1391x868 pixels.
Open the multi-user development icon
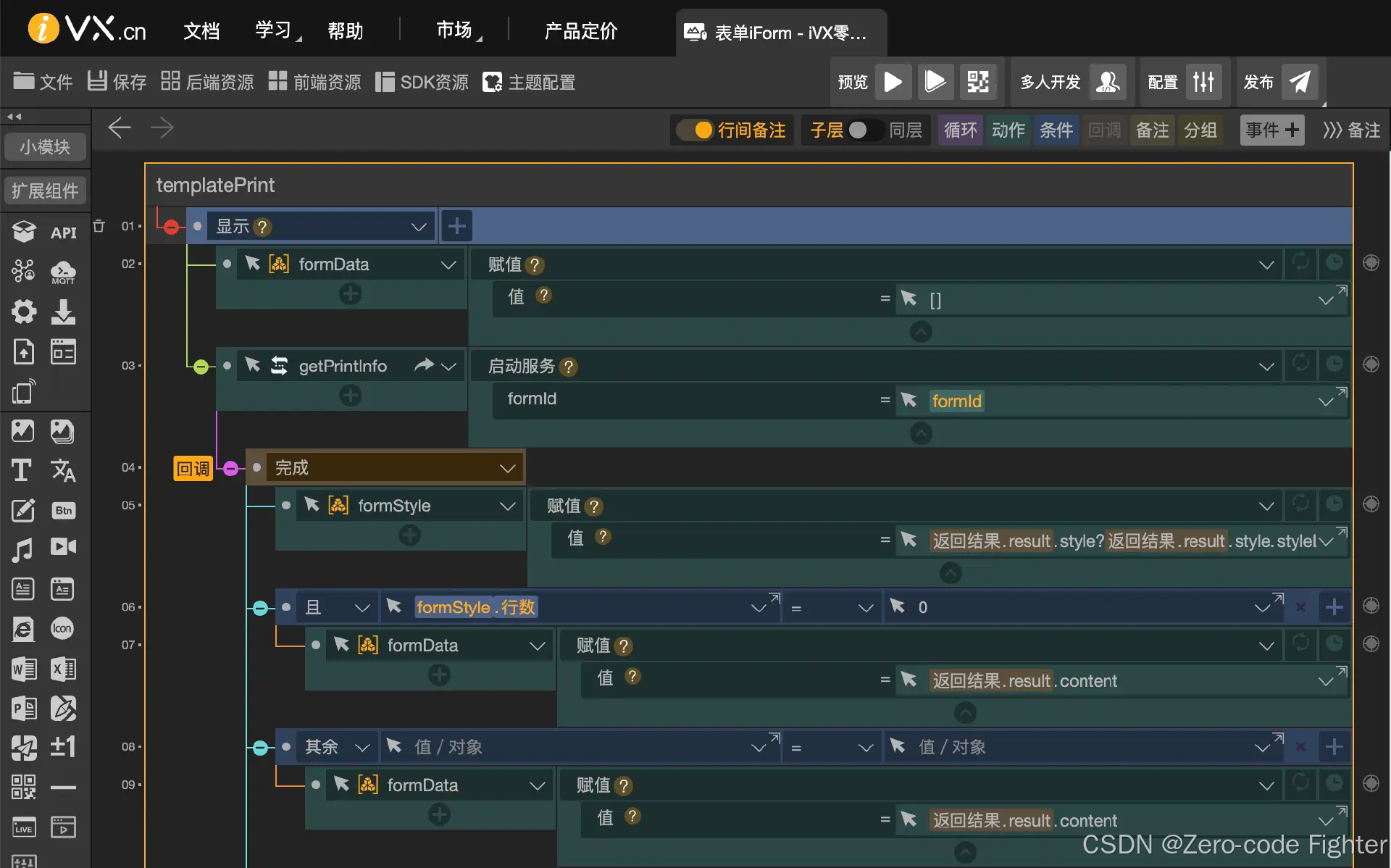pos(1107,82)
